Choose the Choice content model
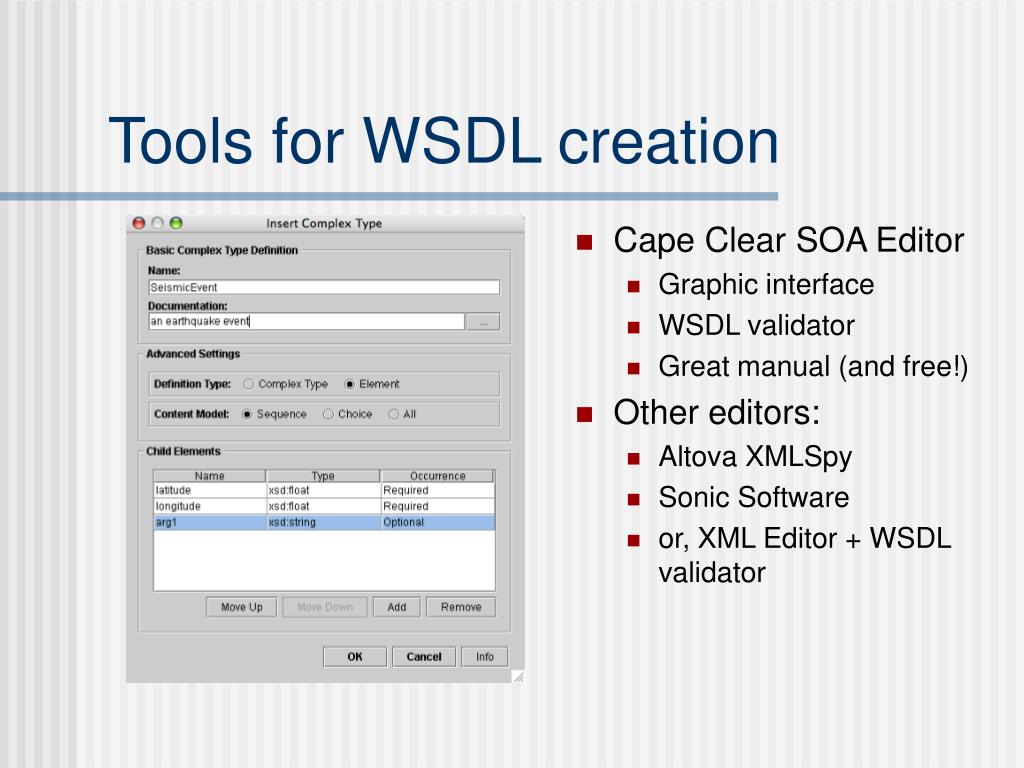 (x=328, y=414)
